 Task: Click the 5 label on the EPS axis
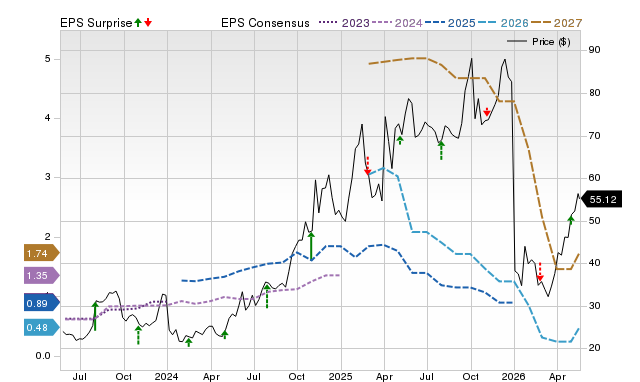point(48,59)
